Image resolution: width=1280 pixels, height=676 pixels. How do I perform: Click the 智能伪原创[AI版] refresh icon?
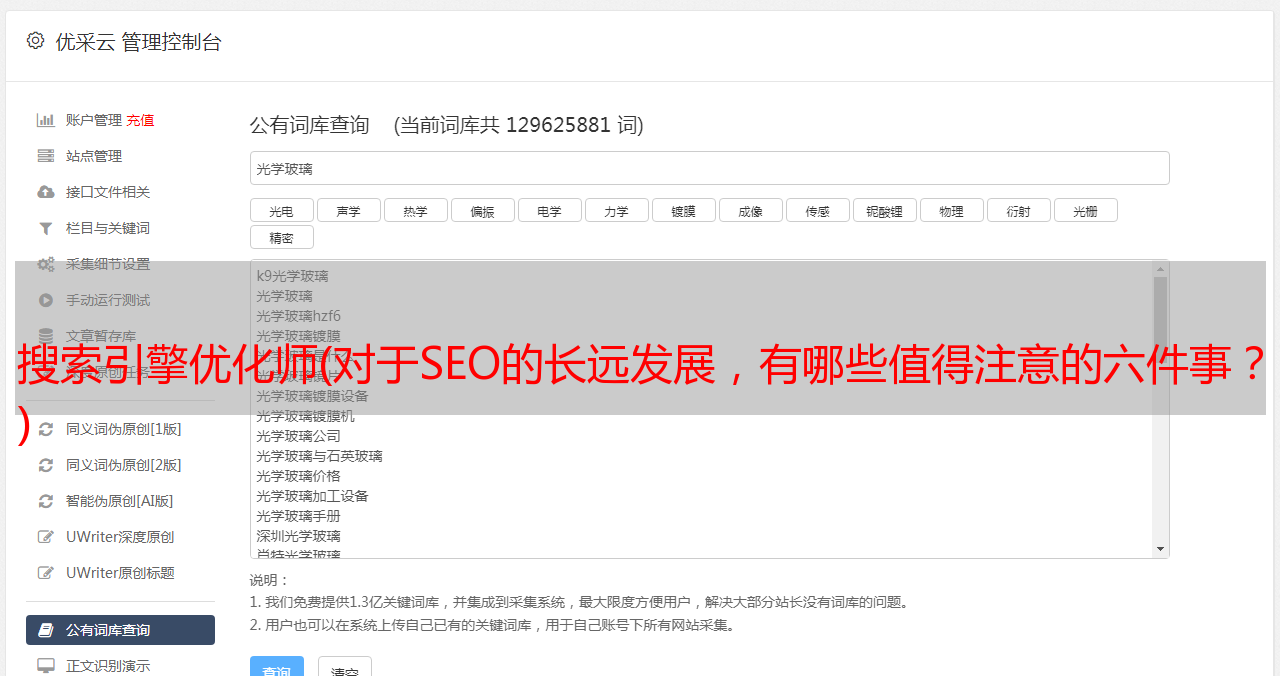click(46, 501)
